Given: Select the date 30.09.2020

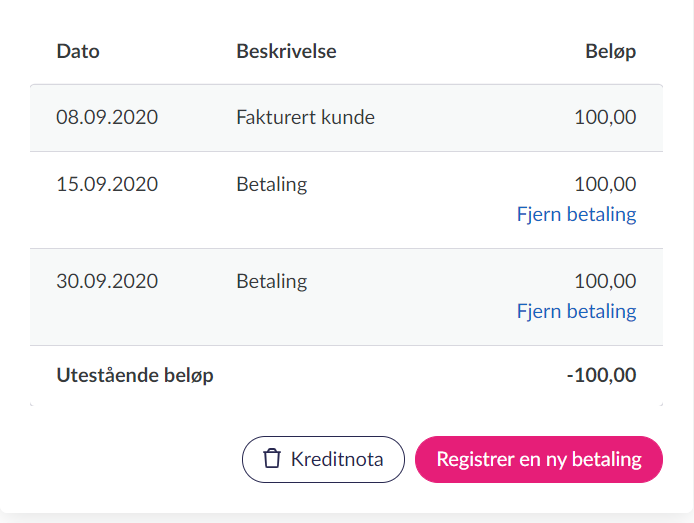Looking at the screenshot, I should click(107, 281).
